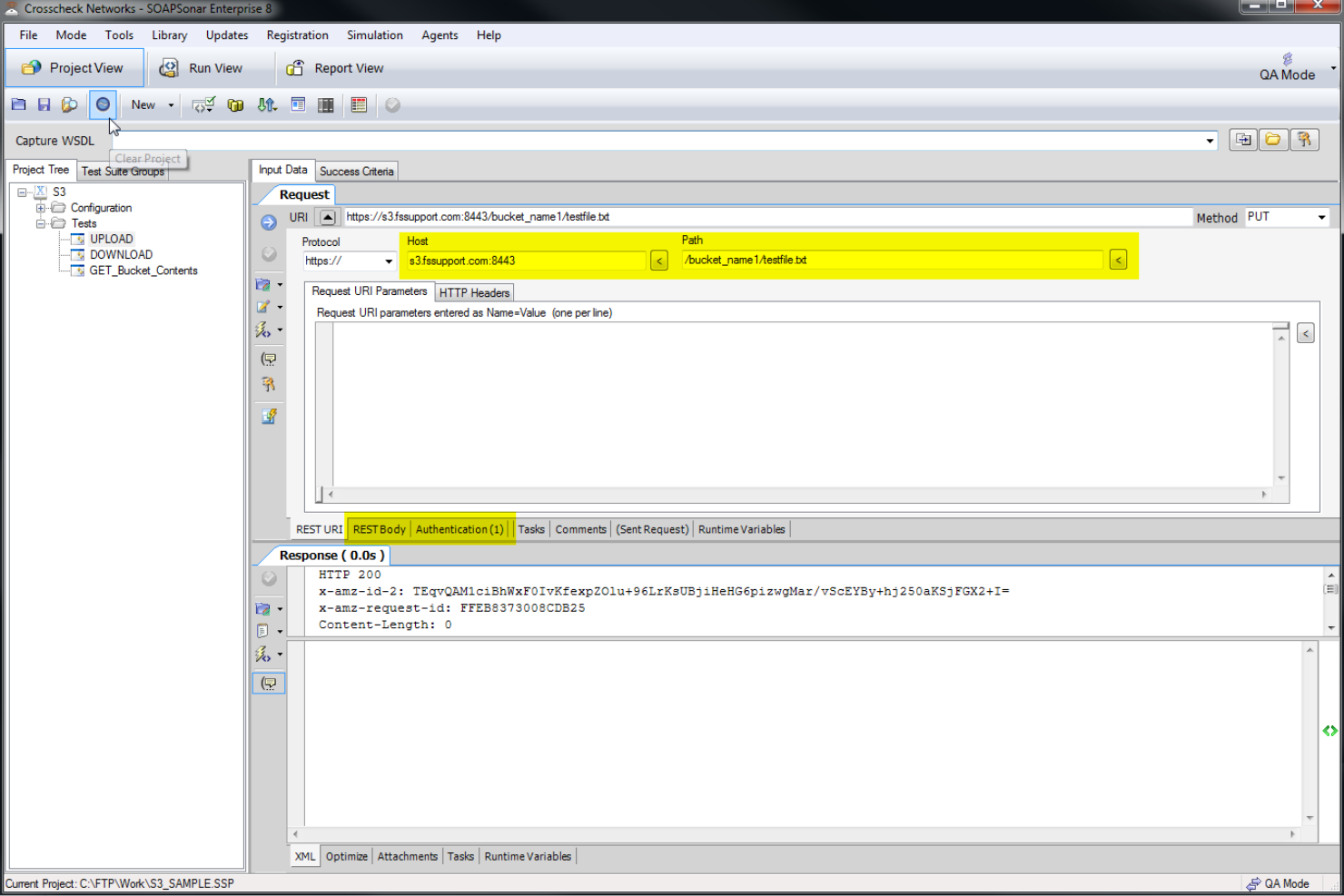Screen dimensions: 1344x896
Task: Click lightning icon in Response side toolbar
Action: [x=263, y=654]
